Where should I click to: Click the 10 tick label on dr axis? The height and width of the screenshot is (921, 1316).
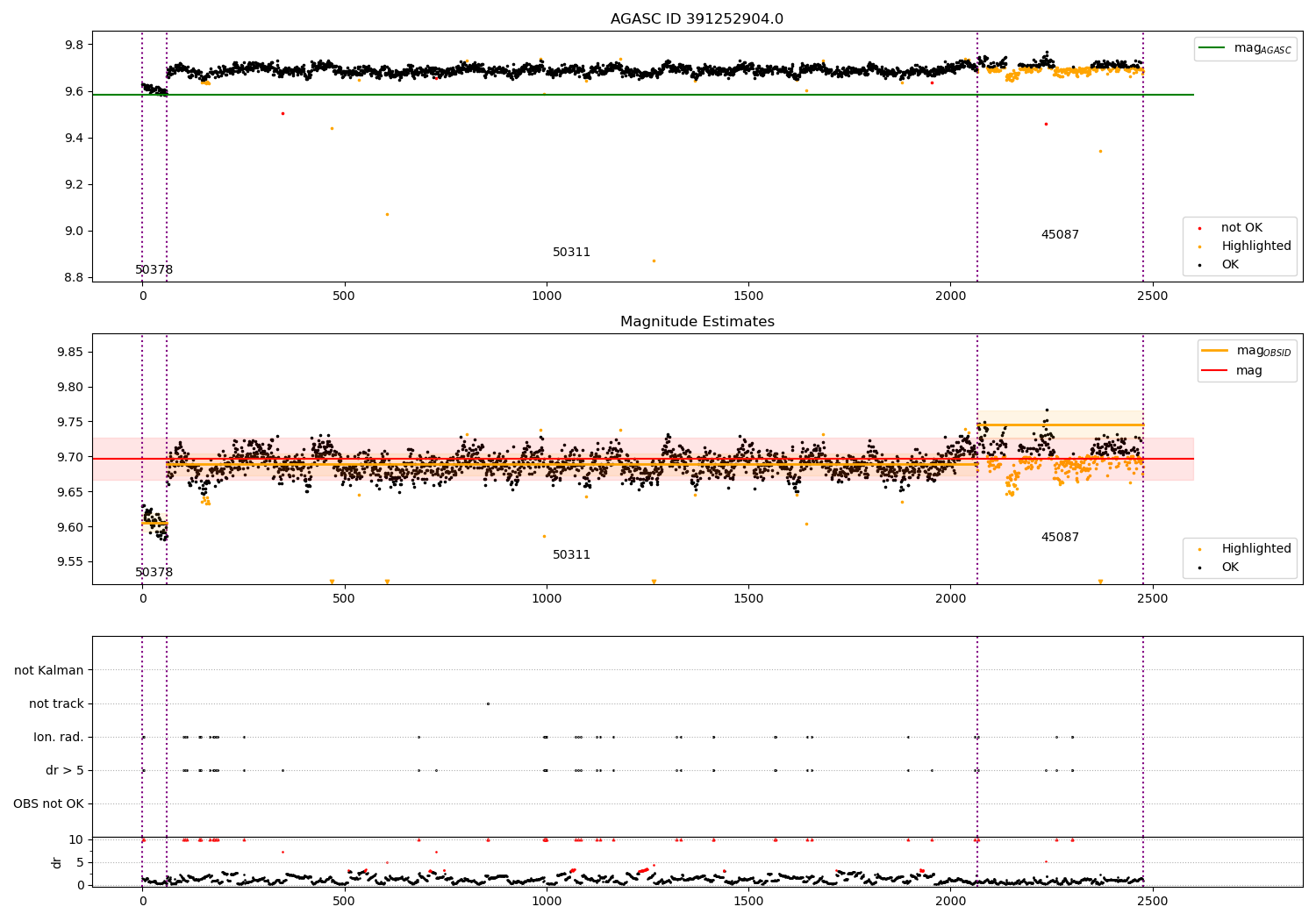click(x=77, y=839)
